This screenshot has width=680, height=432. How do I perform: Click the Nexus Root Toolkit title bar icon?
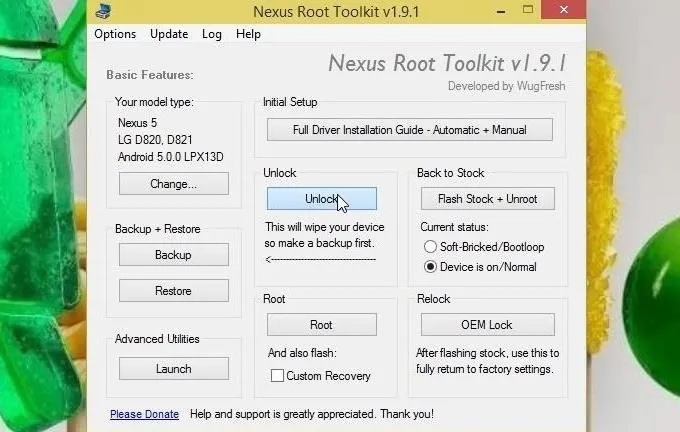pos(103,11)
